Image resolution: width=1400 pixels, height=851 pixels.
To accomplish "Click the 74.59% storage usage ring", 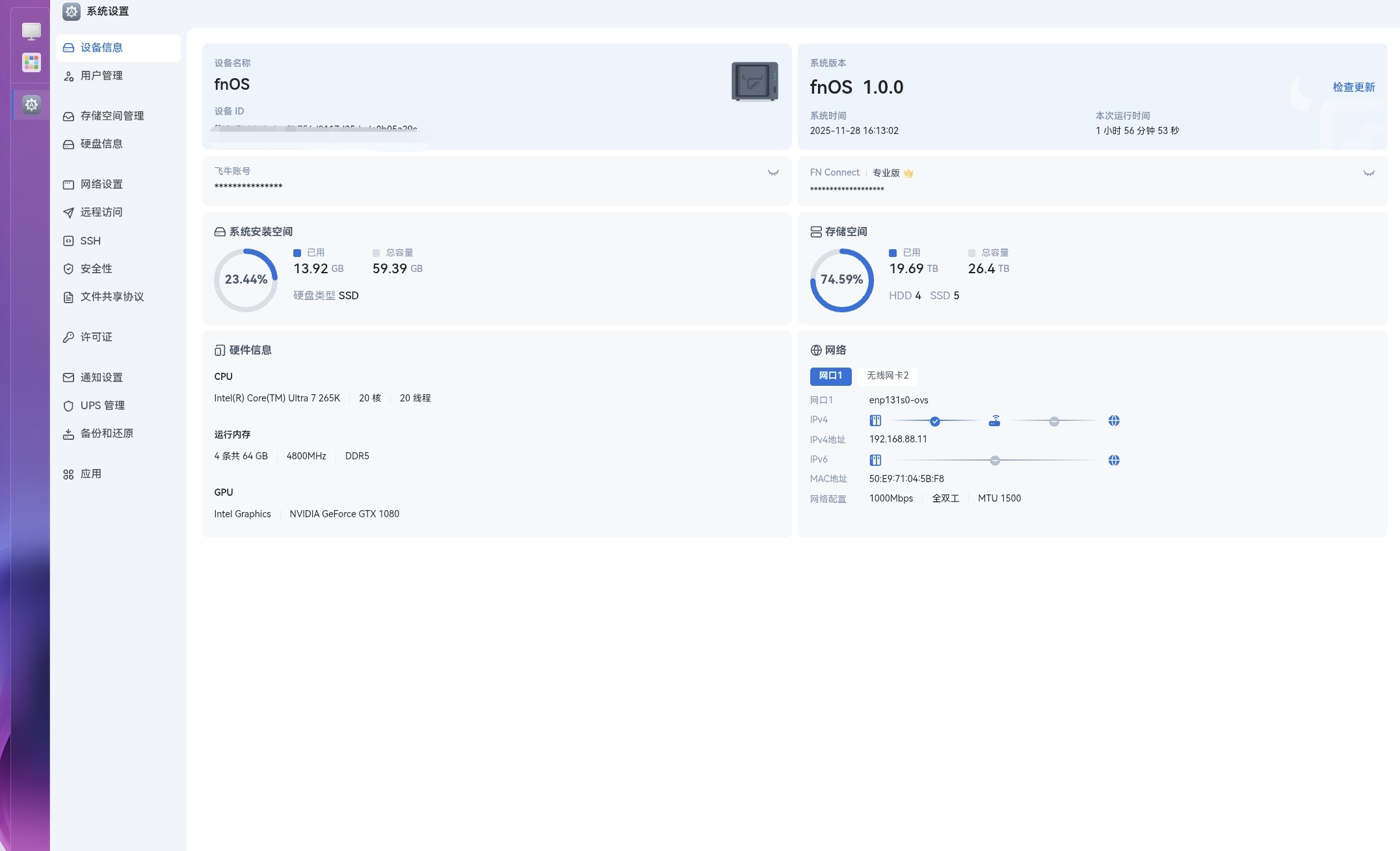I will click(841, 280).
